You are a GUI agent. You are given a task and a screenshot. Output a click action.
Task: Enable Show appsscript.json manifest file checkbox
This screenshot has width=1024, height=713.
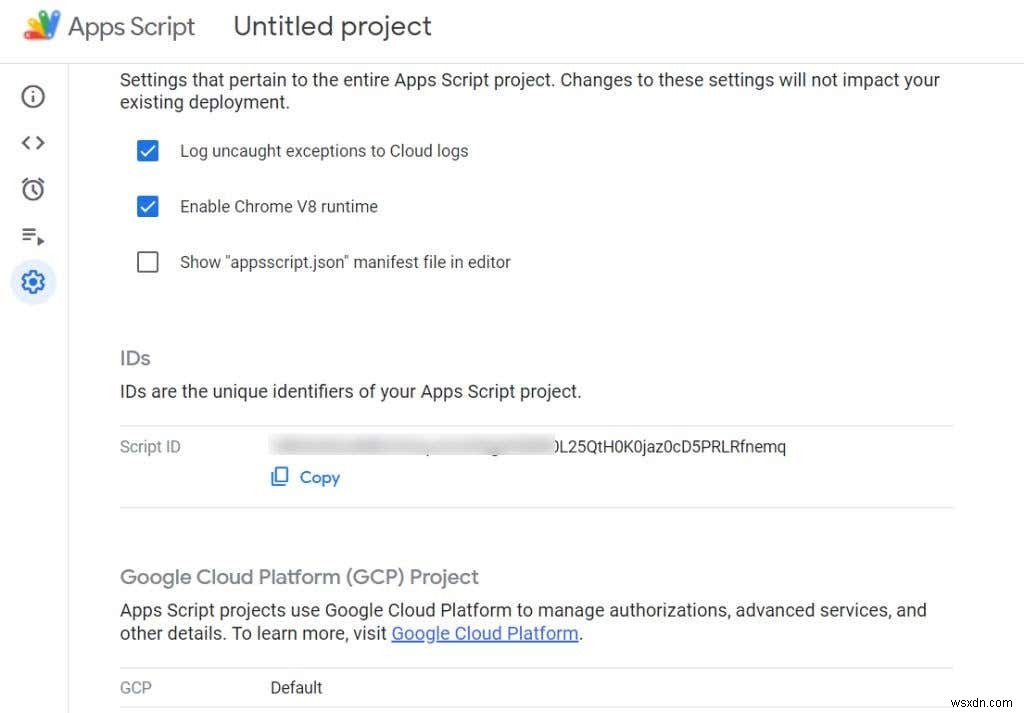tap(148, 262)
